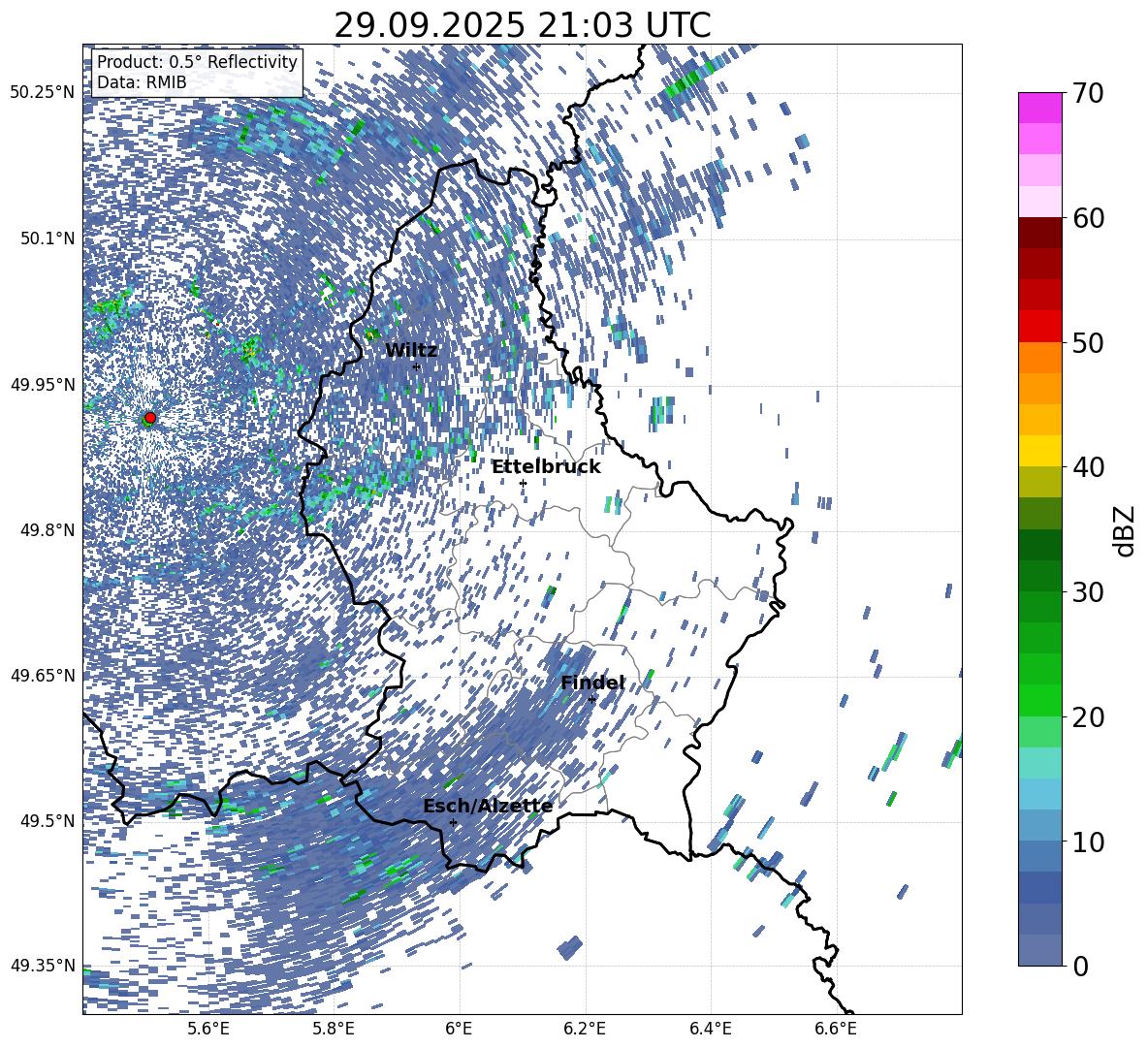This screenshot has height=1048, width=1148.
Task: Click the 5.6°E longitude label
Action: (x=208, y=1029)
